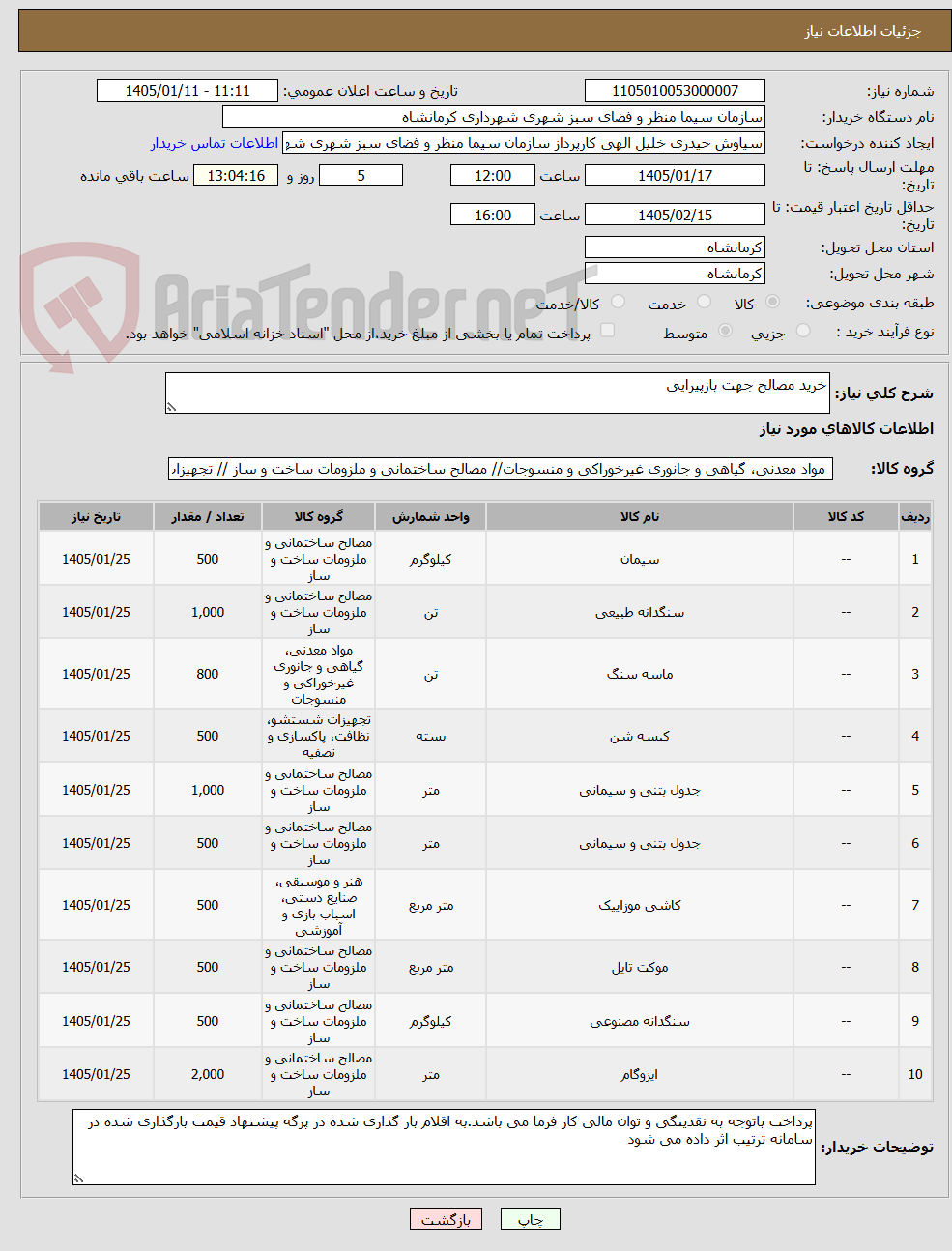
Task: Click price validity date 1405/02/15
Action: tap(675, 215)
